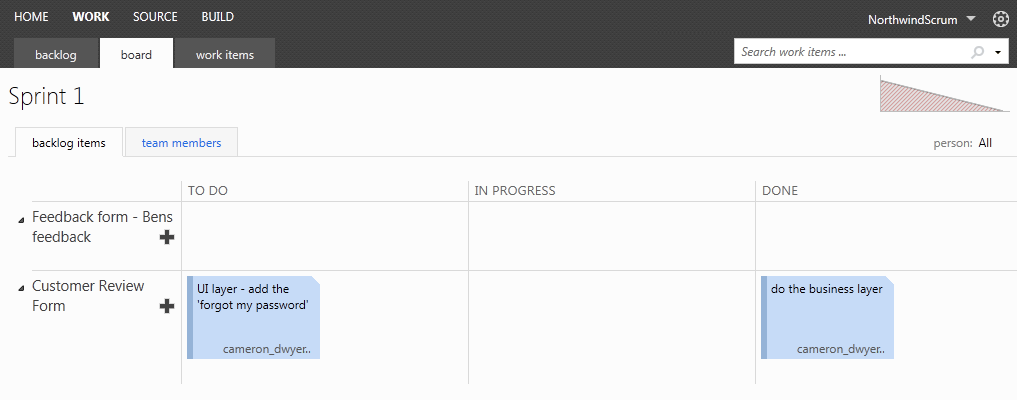
Task: Go to the HOME menu
Action: 31,17
